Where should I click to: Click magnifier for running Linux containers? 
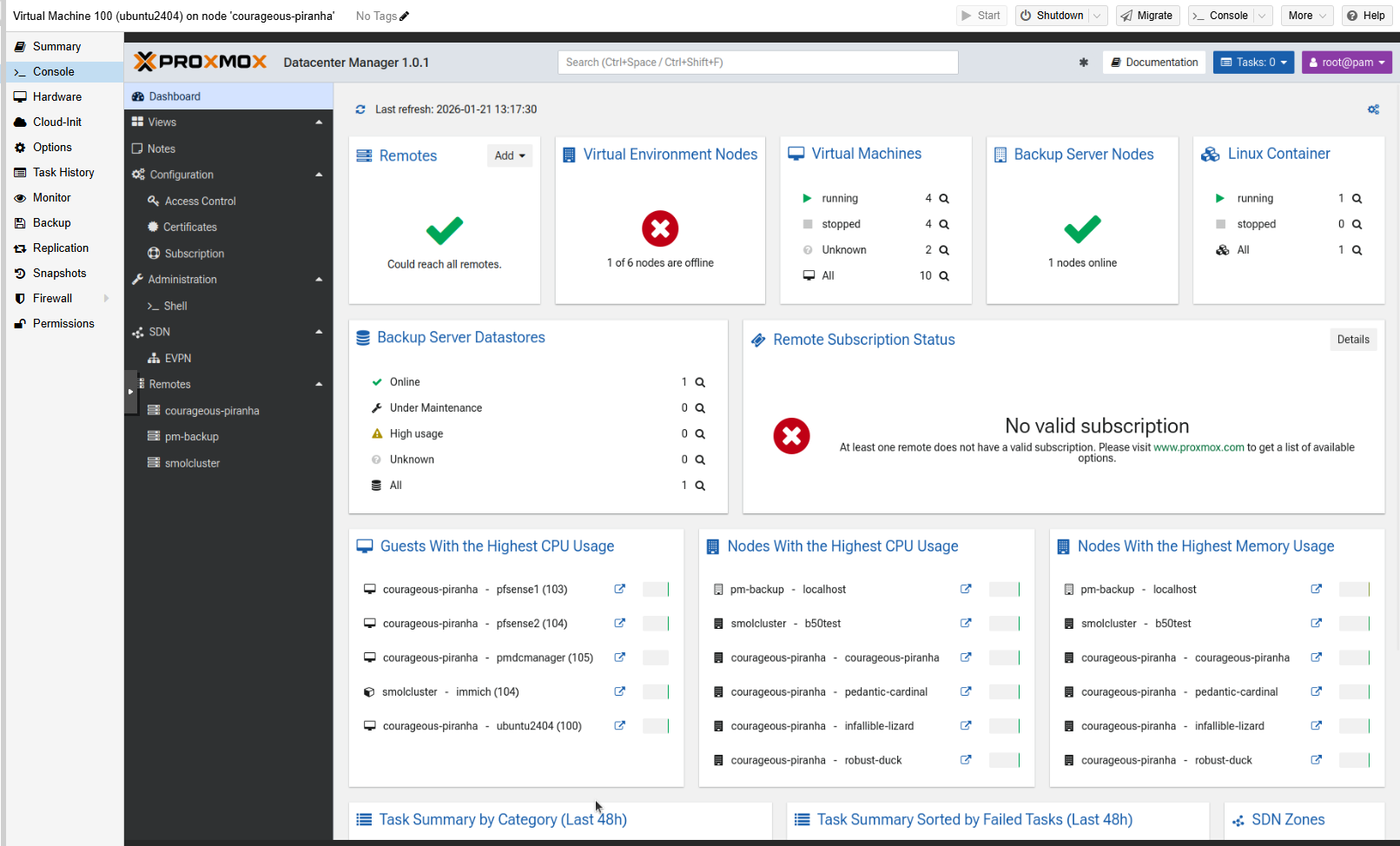(x=1357, y=199)
